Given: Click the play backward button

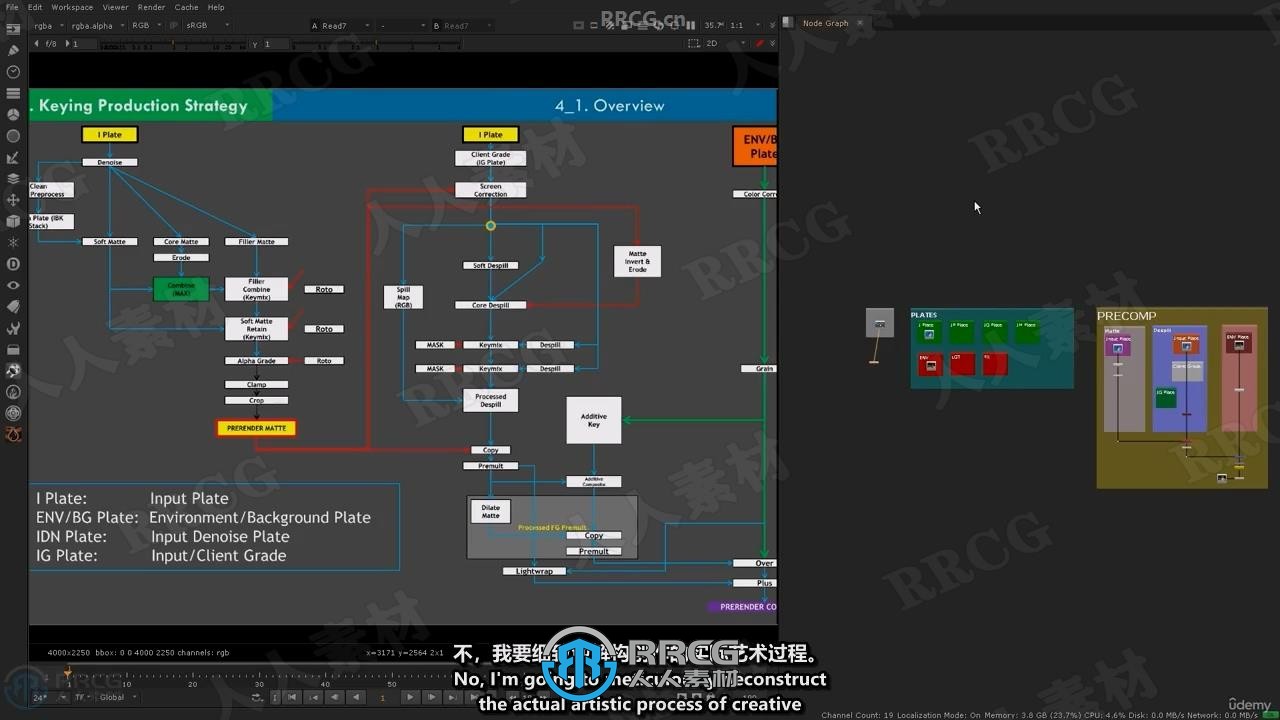Looking at the screenshot, I should coord(357,697).
